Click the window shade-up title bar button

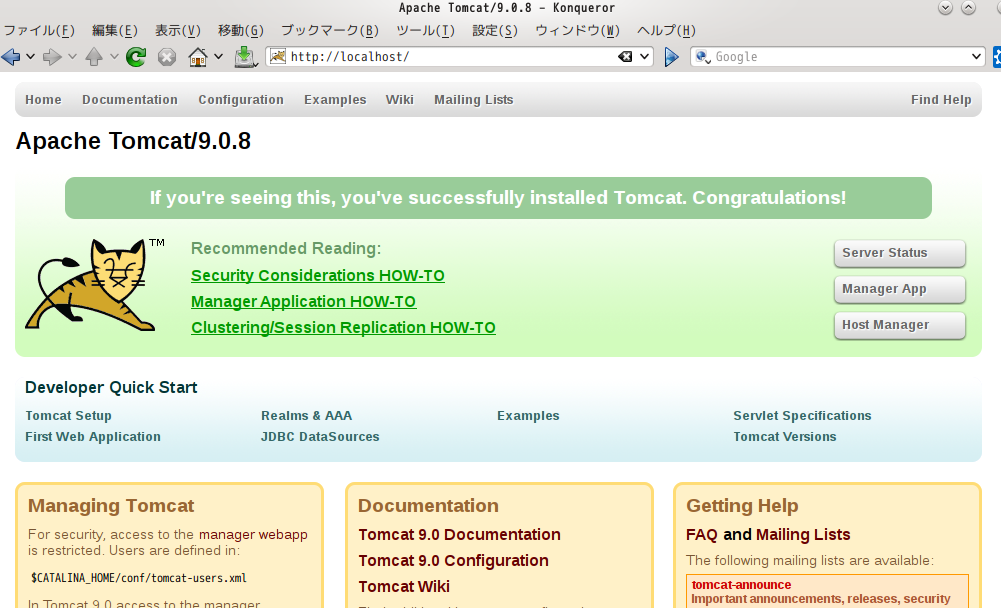[x=968, y=8]
